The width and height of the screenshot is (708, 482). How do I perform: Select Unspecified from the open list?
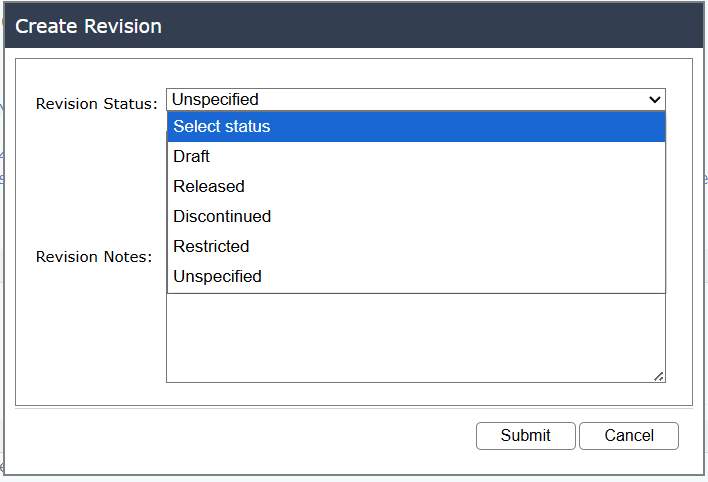(x=217, y=277)
